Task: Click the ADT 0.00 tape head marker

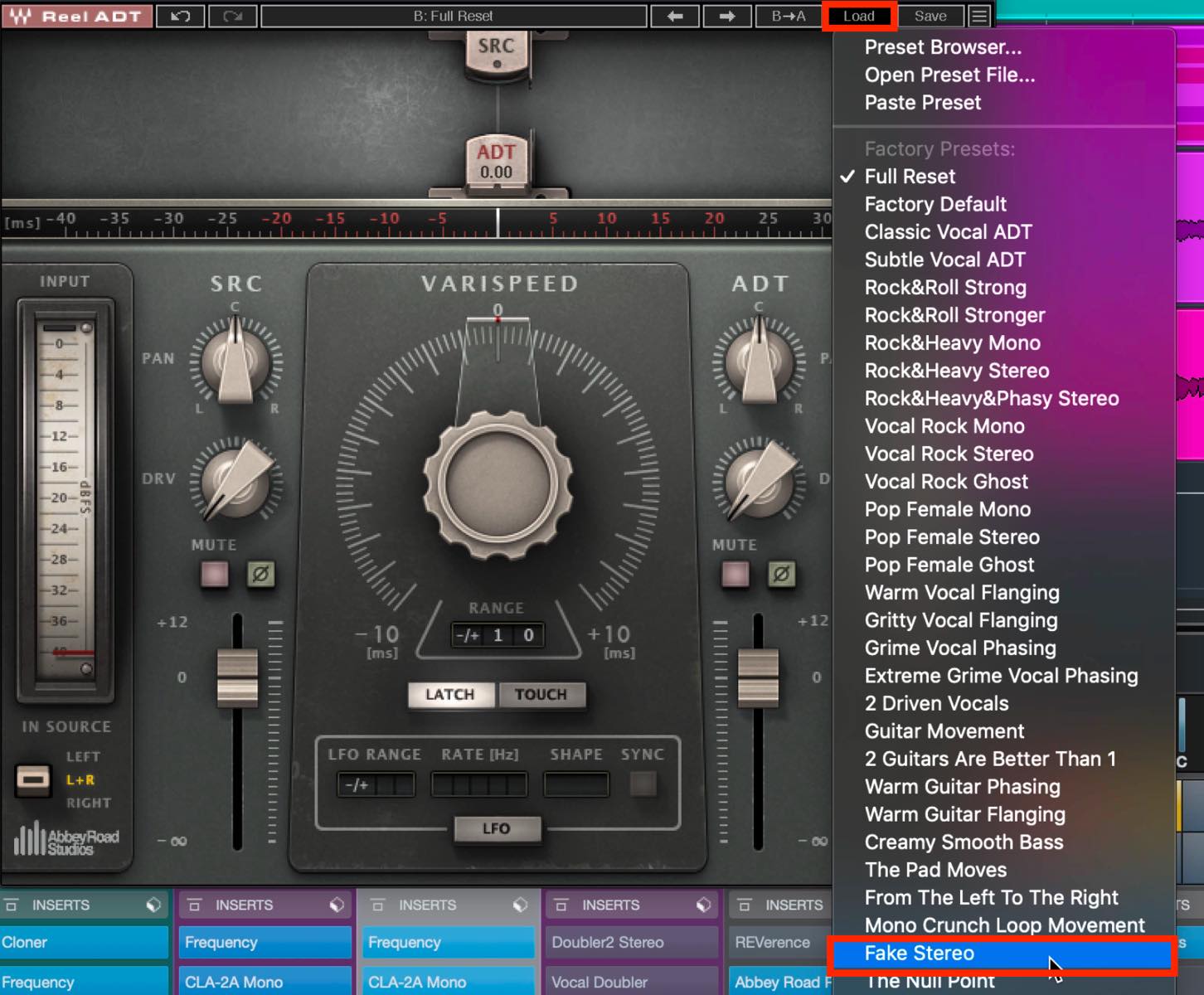Action: coord(496,163)
